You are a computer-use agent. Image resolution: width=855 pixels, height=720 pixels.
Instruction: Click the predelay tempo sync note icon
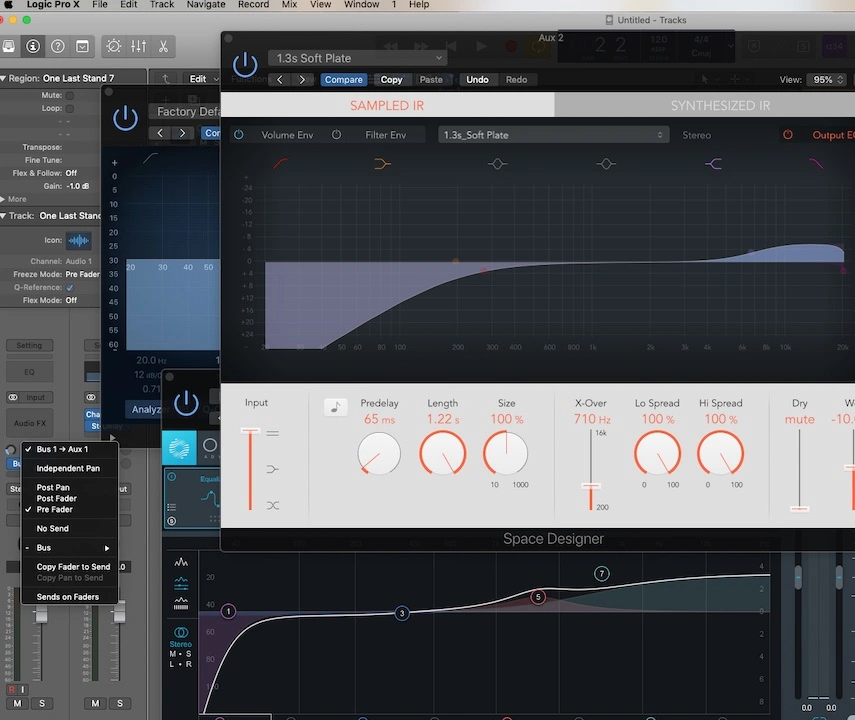(335, 407)
